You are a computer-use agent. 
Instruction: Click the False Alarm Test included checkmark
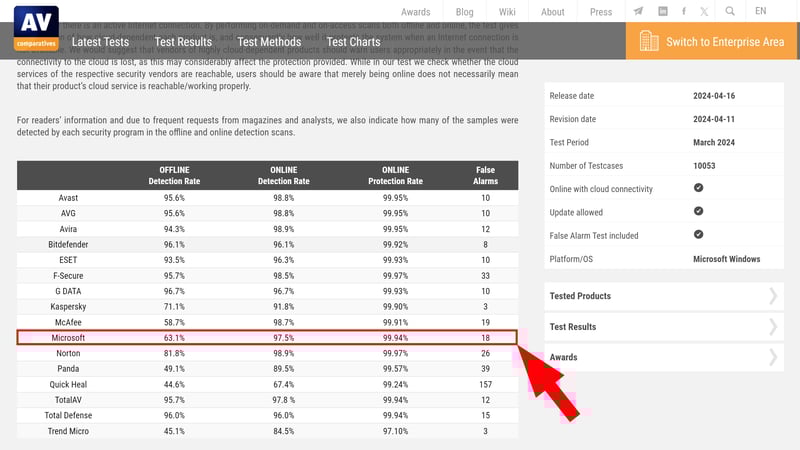point(698,235)
